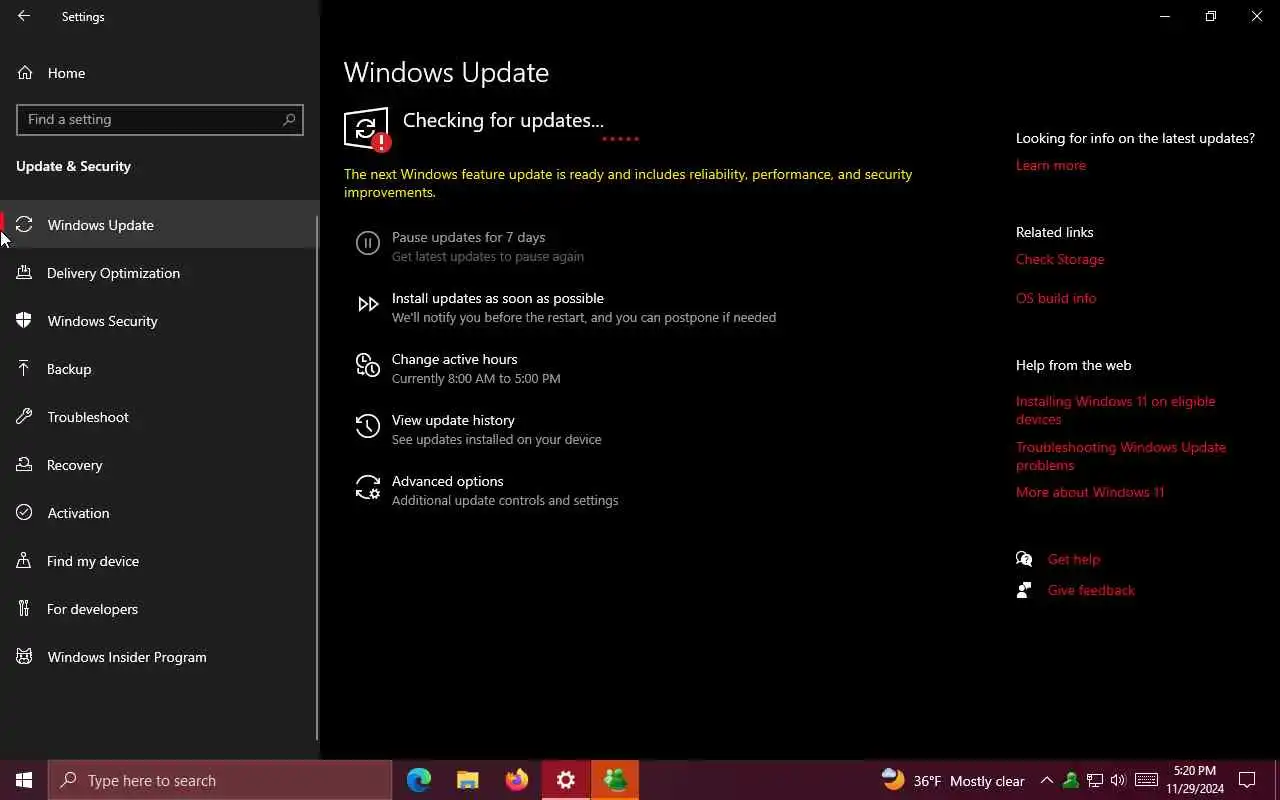
Task: Open Troubleshooting Windows Update problems link
Action: point(1121,456)
